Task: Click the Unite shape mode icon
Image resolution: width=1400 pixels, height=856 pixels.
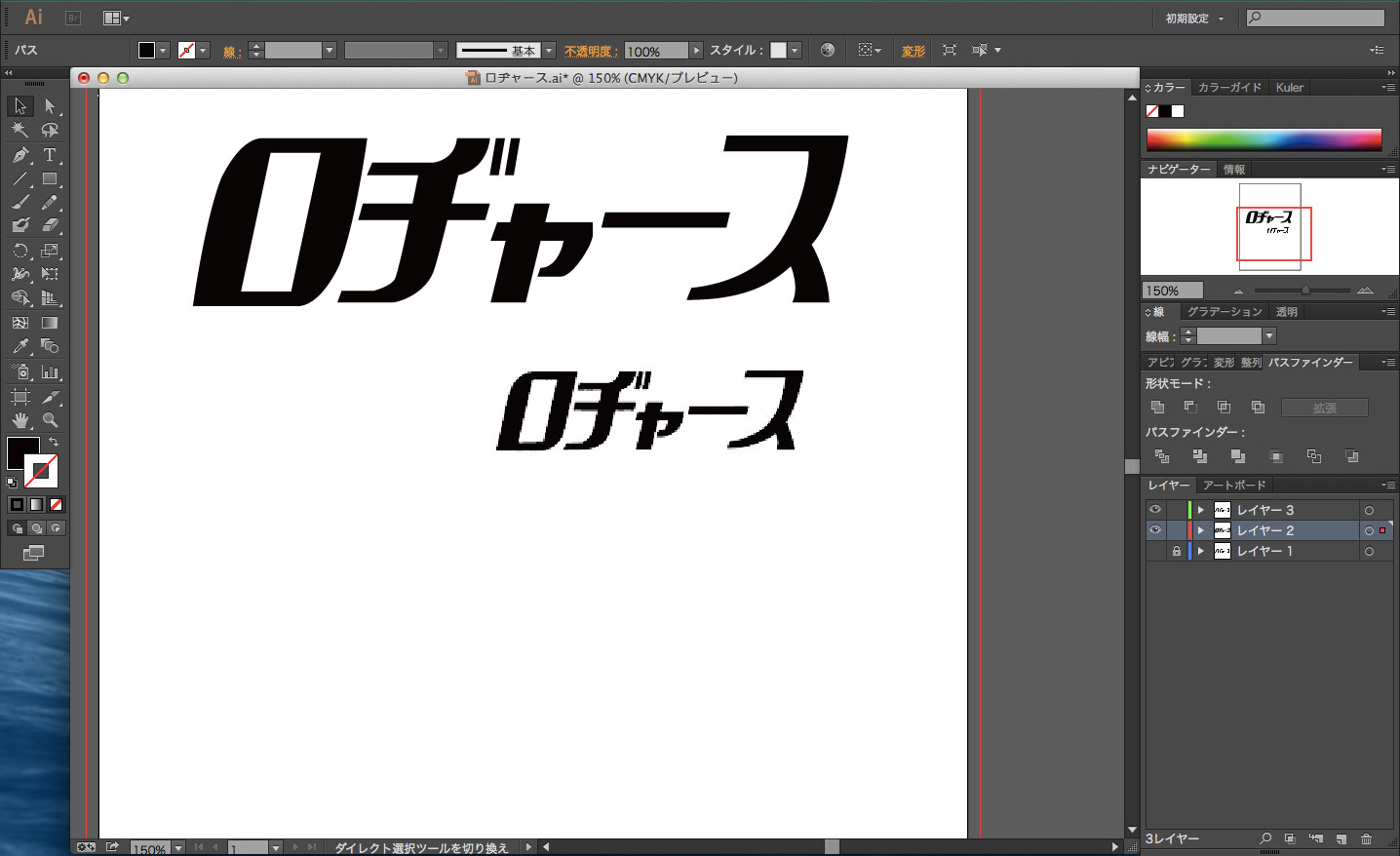Action: click(x=1158, y=408)
